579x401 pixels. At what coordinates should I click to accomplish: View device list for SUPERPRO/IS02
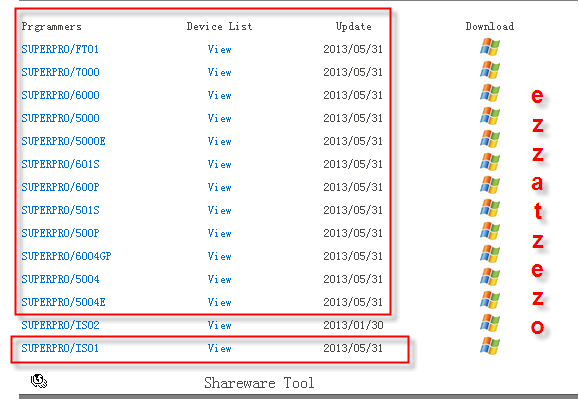click(219, 325)
